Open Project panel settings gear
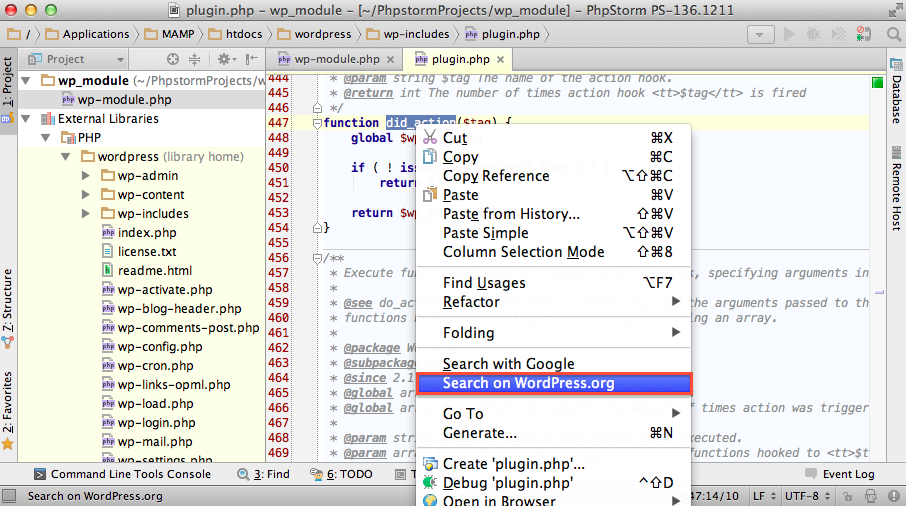Viewport: 906px width, 506px height. (226, 59)
